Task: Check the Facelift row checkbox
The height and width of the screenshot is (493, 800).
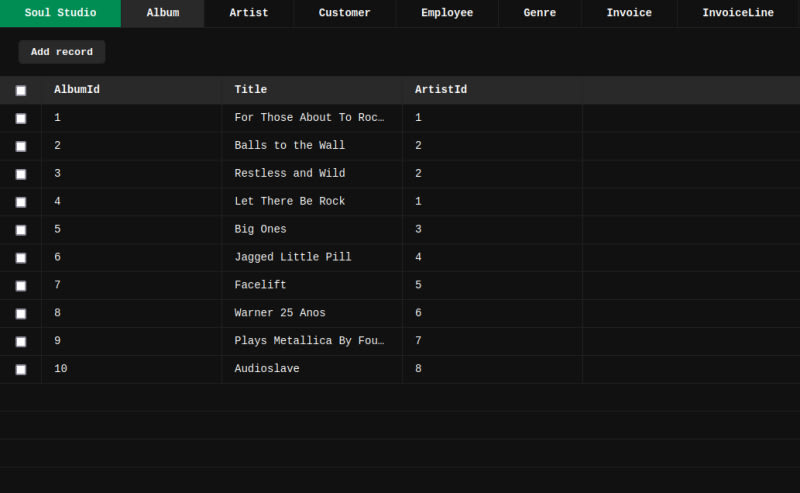Action: click(21, 286)
